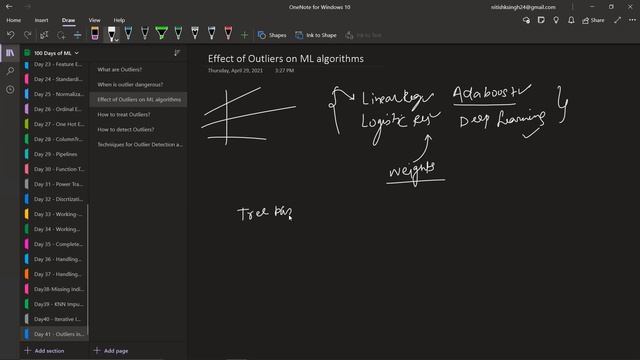Open the Home tab
This screenshot has height=360, width=640.
pos(13,20)
